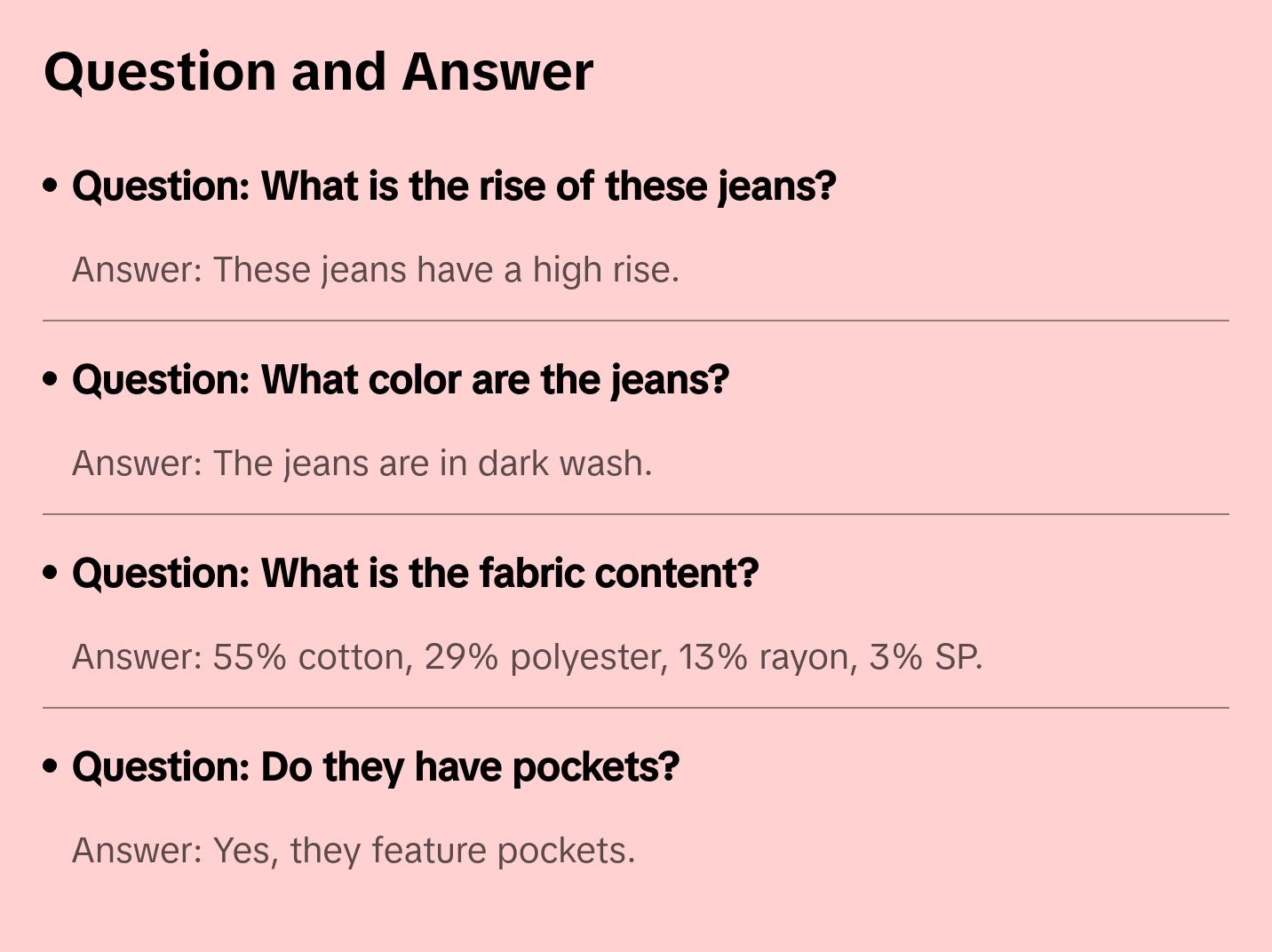Click the answer 'Yes, they feature pockets.'
This screenshot has height=952, width=1272.
[x=354, y=851]
